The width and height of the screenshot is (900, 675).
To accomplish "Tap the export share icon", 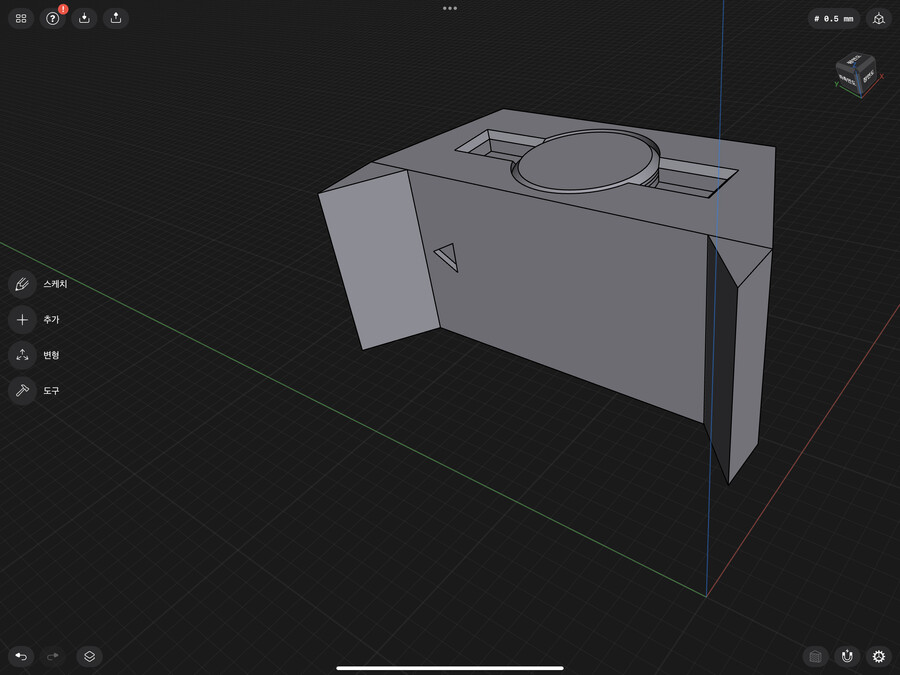I will (116, 18).
